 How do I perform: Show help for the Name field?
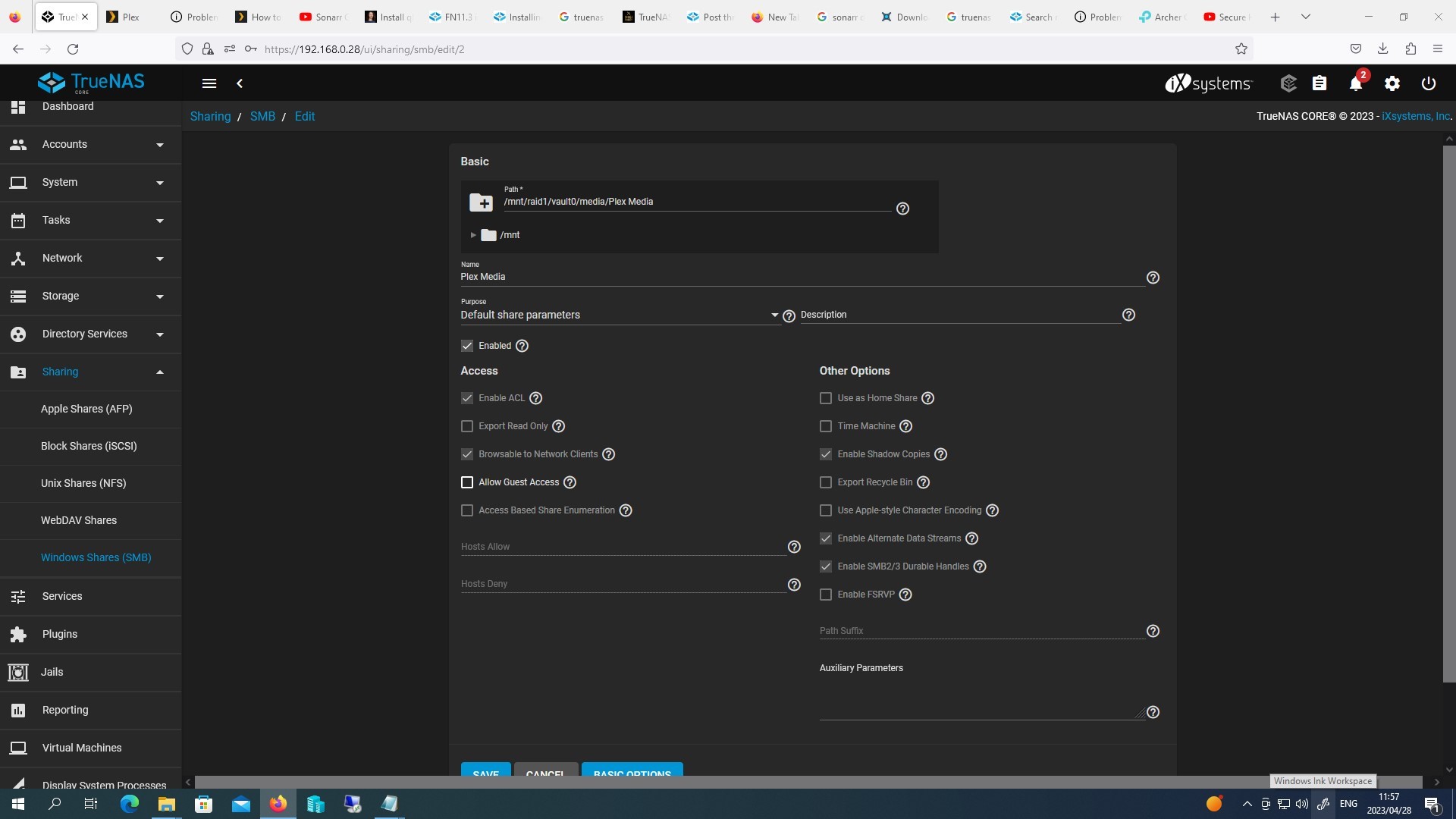click(1153, 278)
